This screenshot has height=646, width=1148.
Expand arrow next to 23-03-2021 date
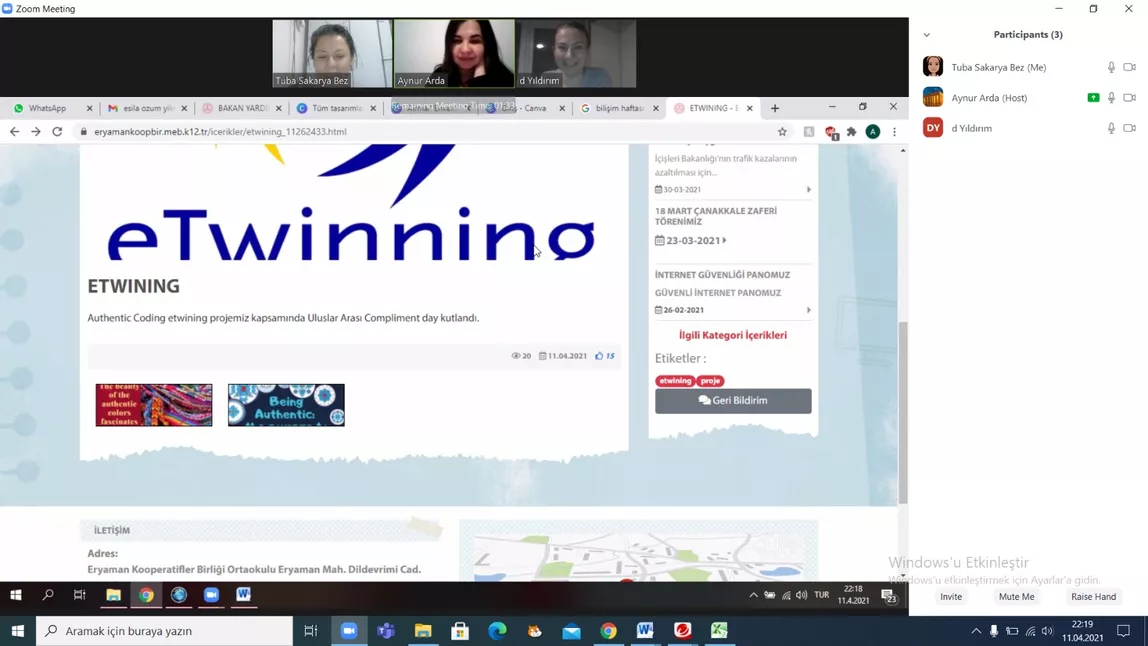724,240
